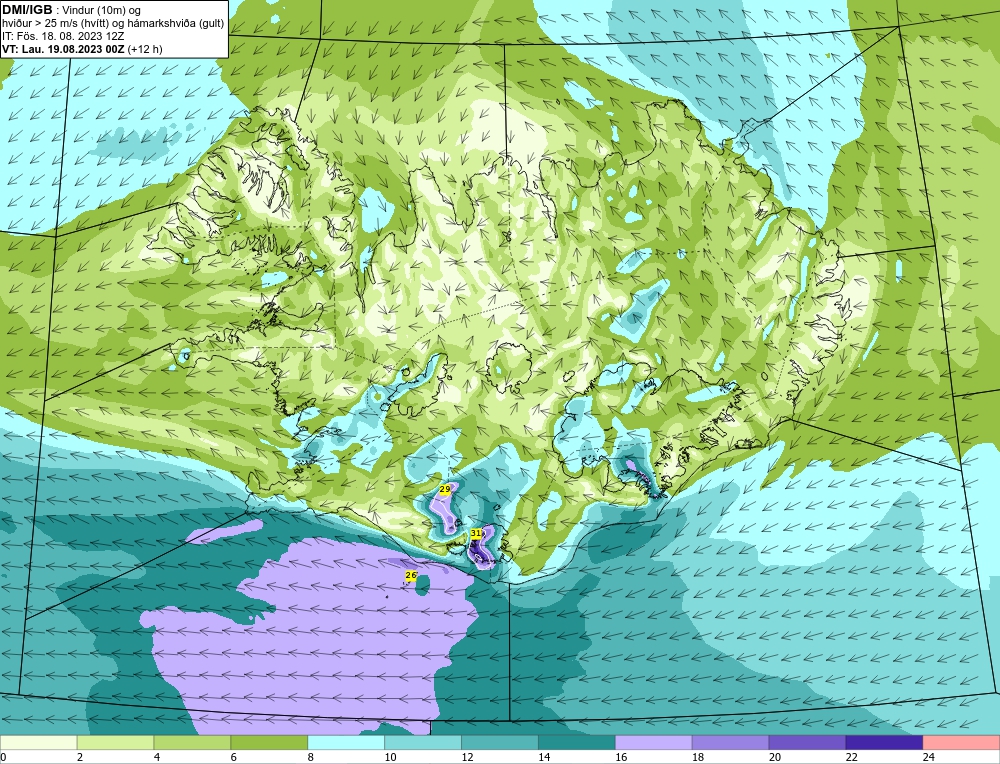Click the yellow gust label 31

pyautogui.click(x=476, y=533)
